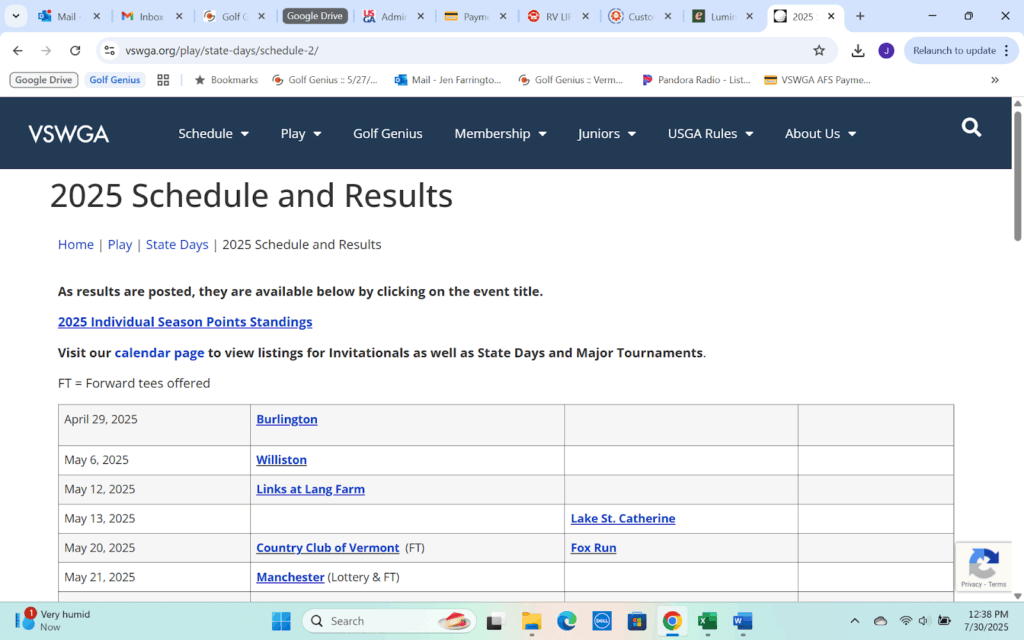Screen dimensions: 1024x640
Task: Open Excel from the taskbar
Action: point(707,621)
